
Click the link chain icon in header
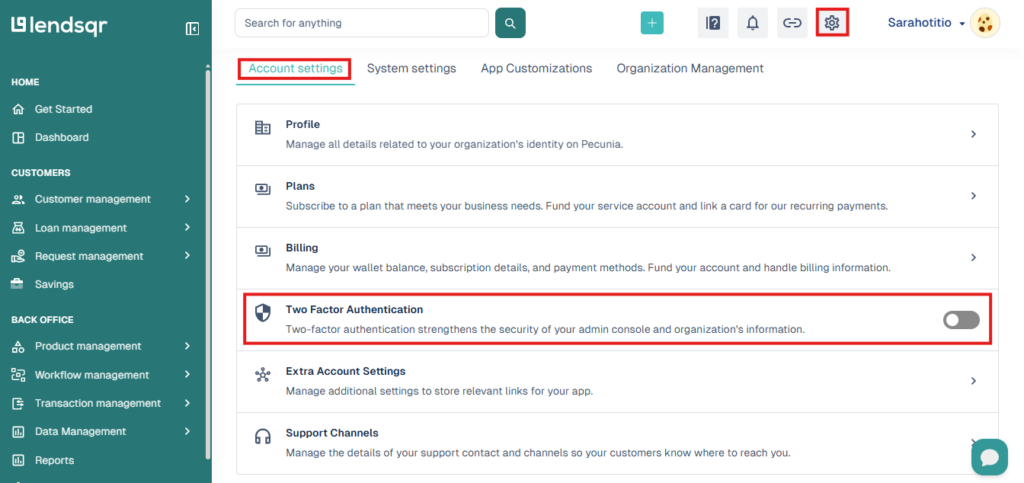point(792,23)
